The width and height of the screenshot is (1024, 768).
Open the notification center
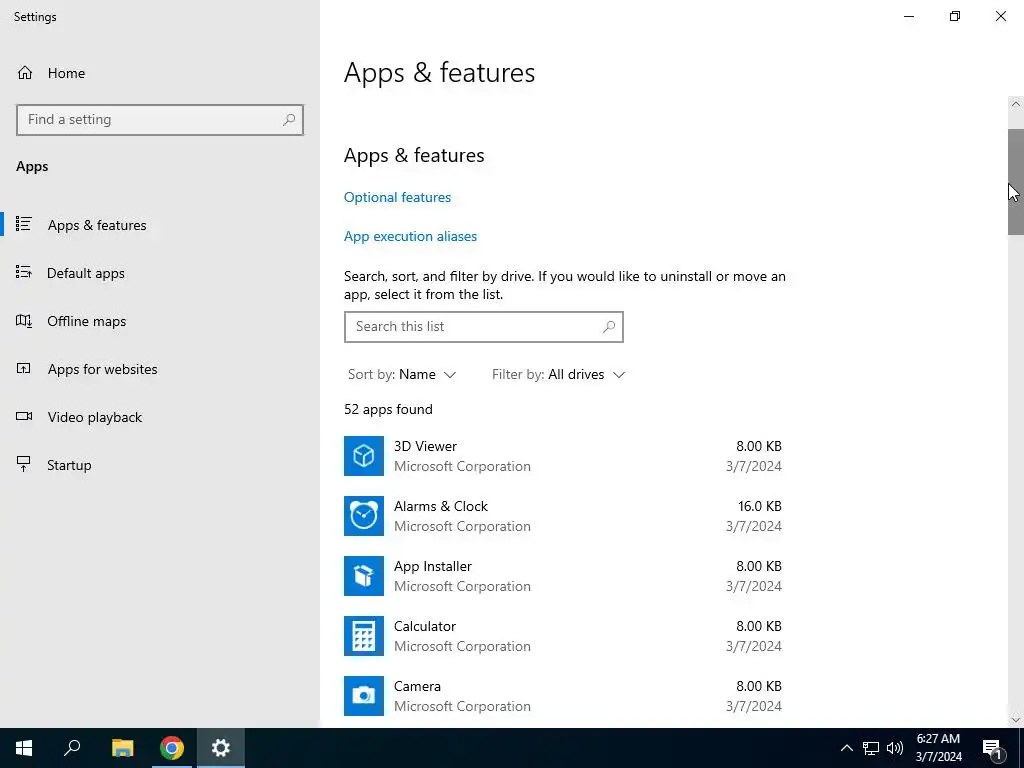[992, 748]
